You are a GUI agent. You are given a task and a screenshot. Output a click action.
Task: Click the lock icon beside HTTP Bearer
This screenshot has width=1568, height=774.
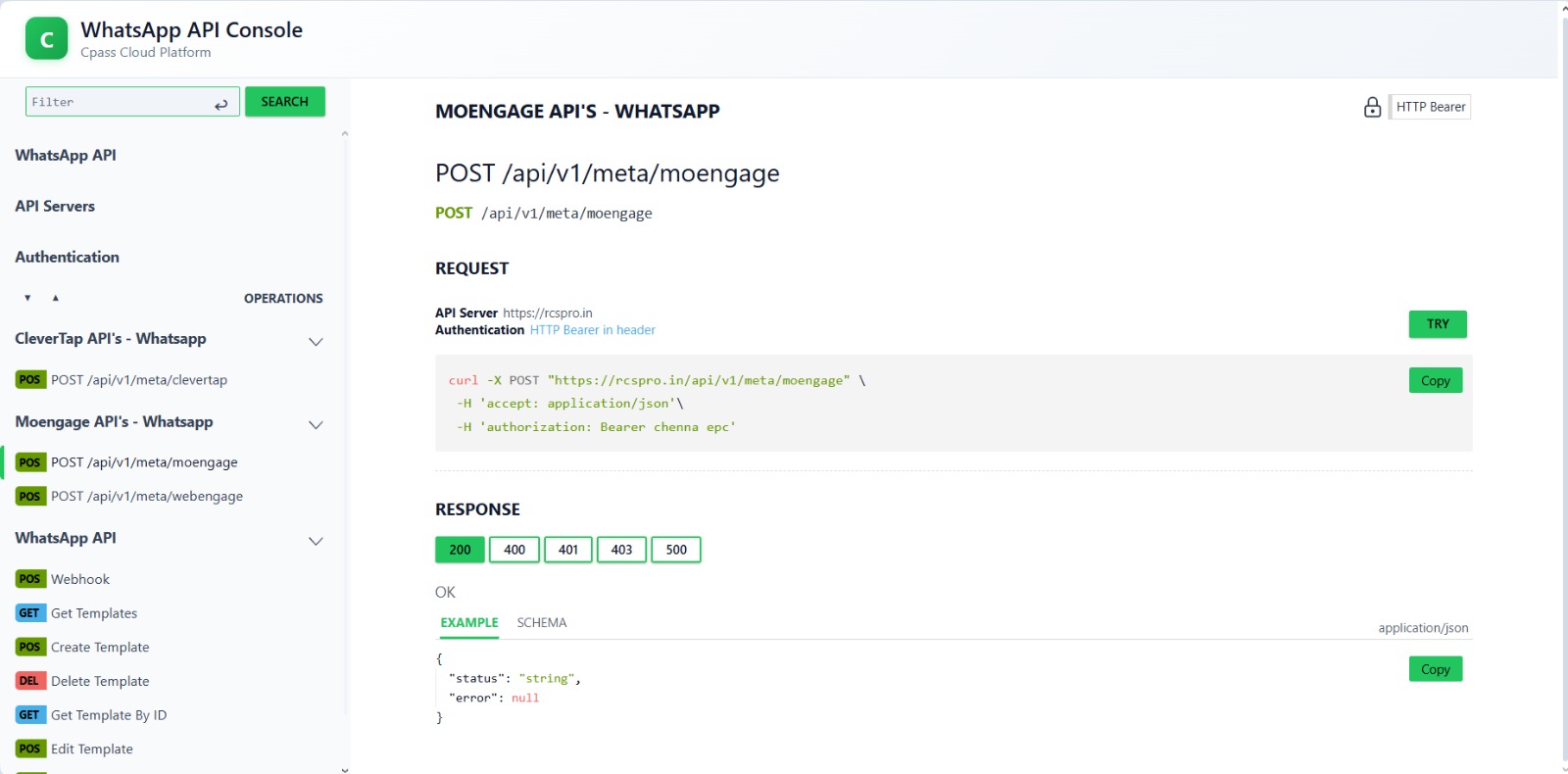click(1372, 107)
